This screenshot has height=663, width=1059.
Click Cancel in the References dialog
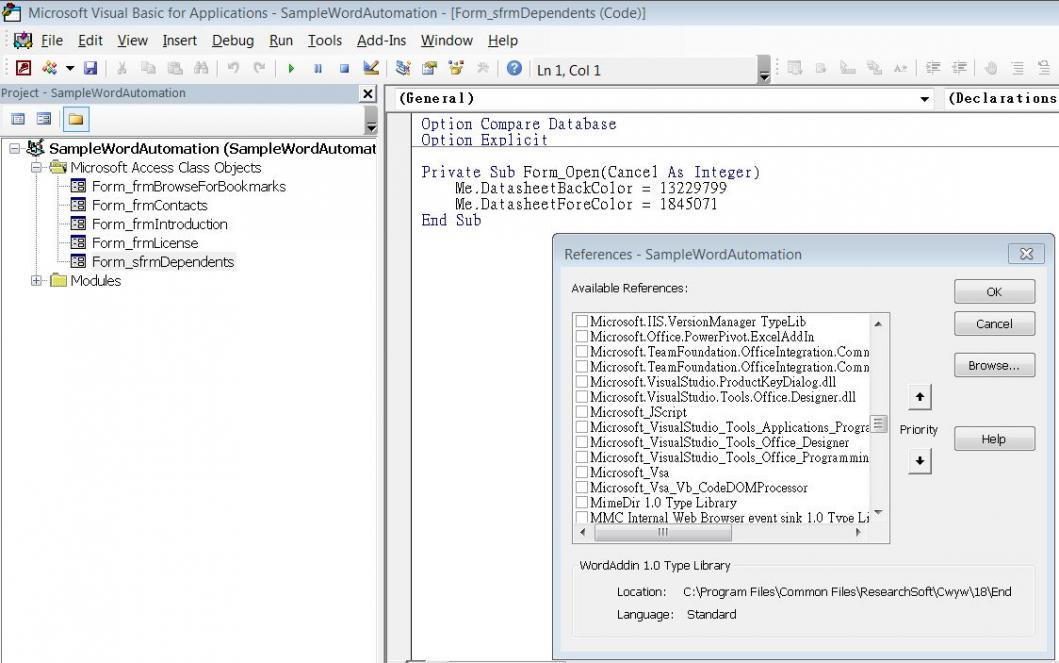pyautogui.click(x=994, y=323)
